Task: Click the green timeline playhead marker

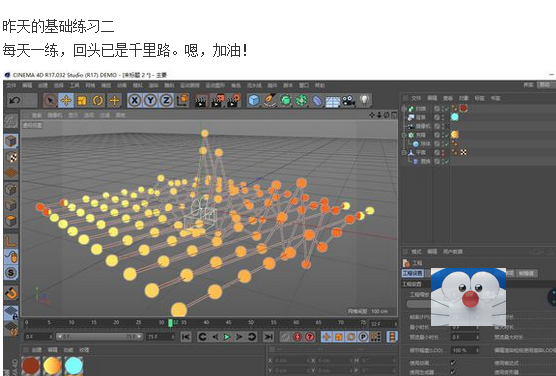Action: tap(170, 323)
